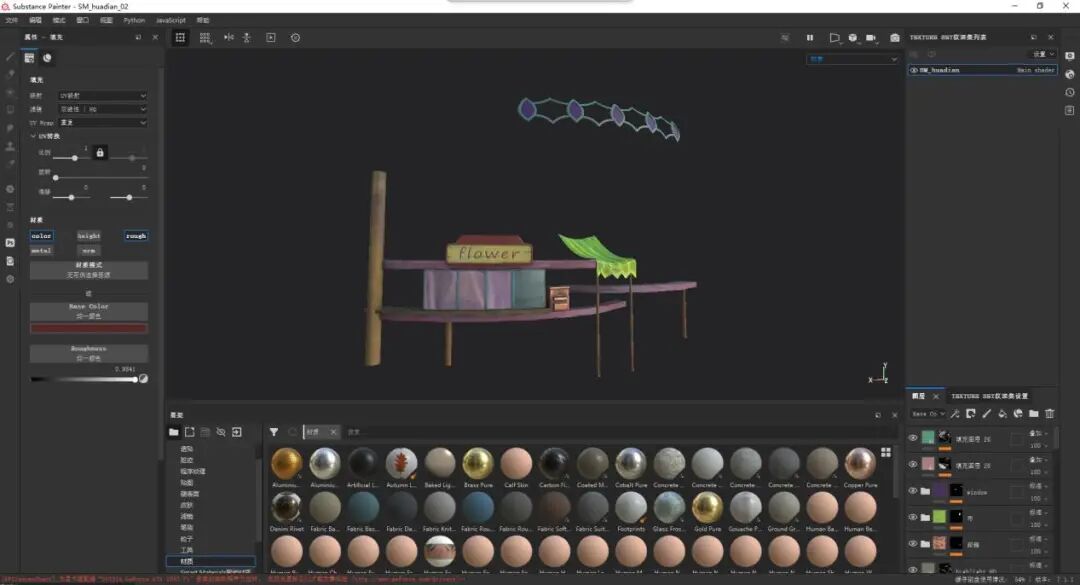Click the cube perspective icon
Screen dimensions: 1080x585
point(853,38)
